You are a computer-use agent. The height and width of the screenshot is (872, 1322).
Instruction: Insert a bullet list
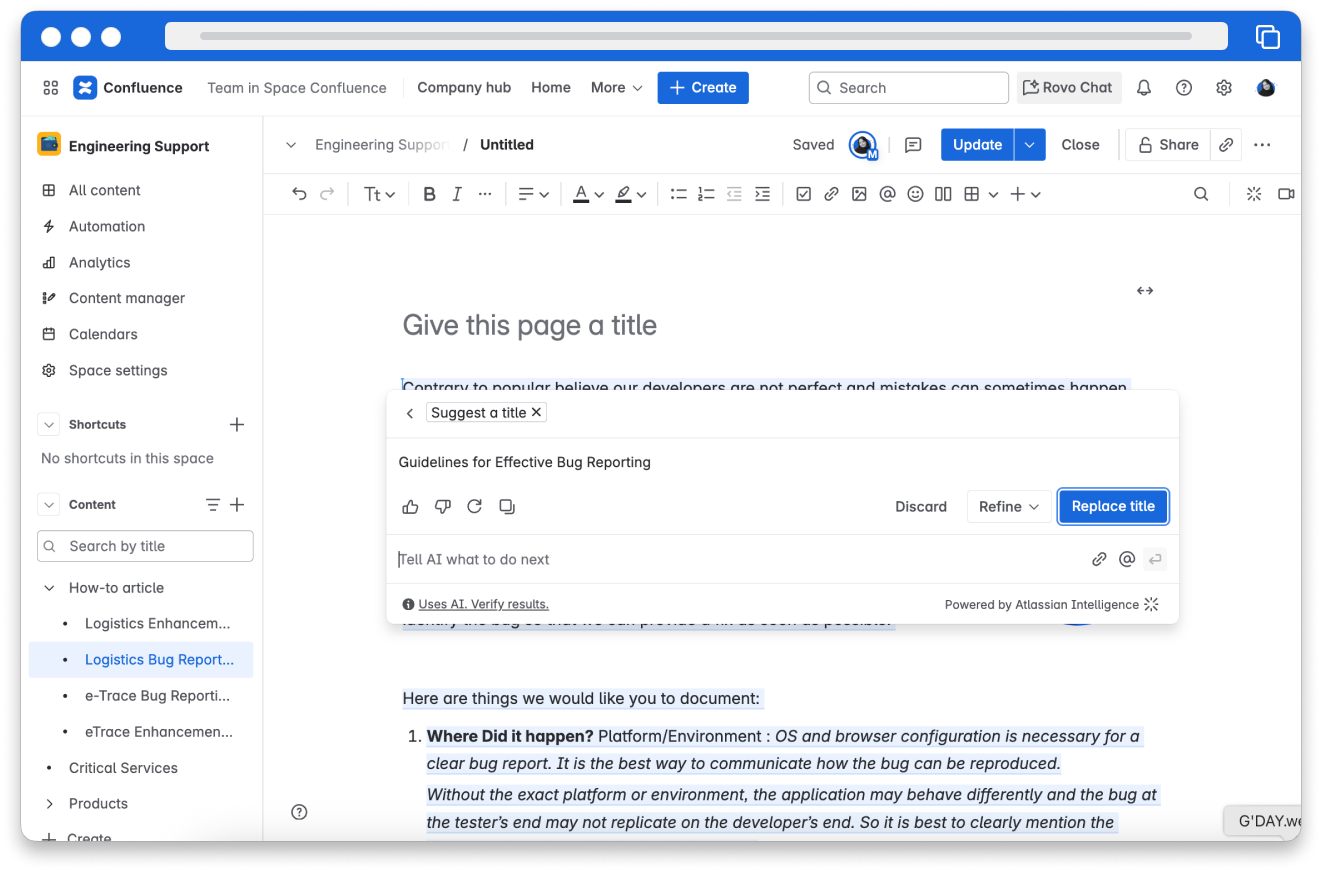point(678,195)
